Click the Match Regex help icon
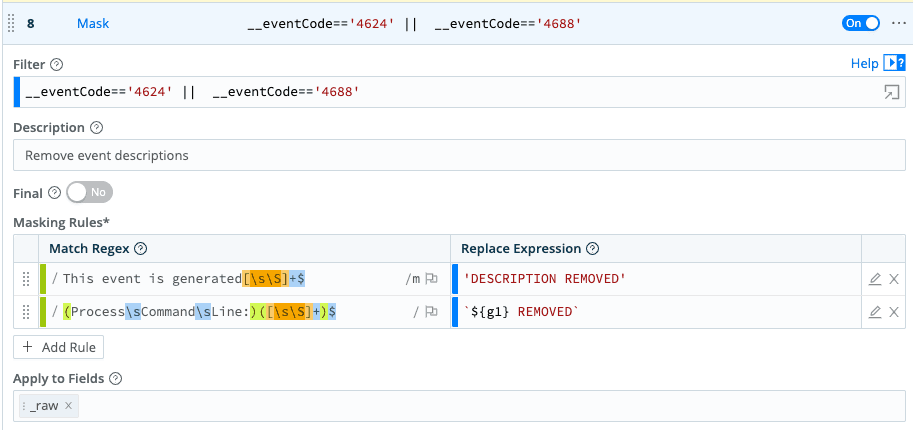The height and width of the screenshot is (430, 913). (x=141, y=249)
